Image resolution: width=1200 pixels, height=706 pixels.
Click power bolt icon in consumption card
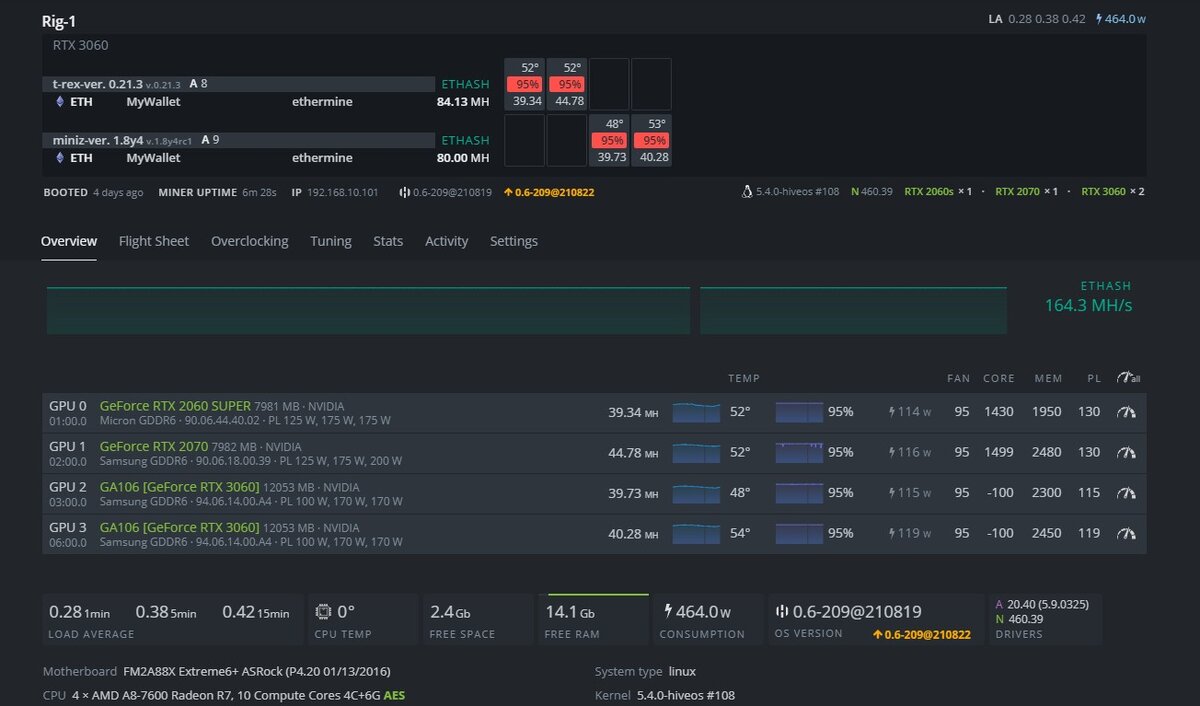tap(667, 611)
